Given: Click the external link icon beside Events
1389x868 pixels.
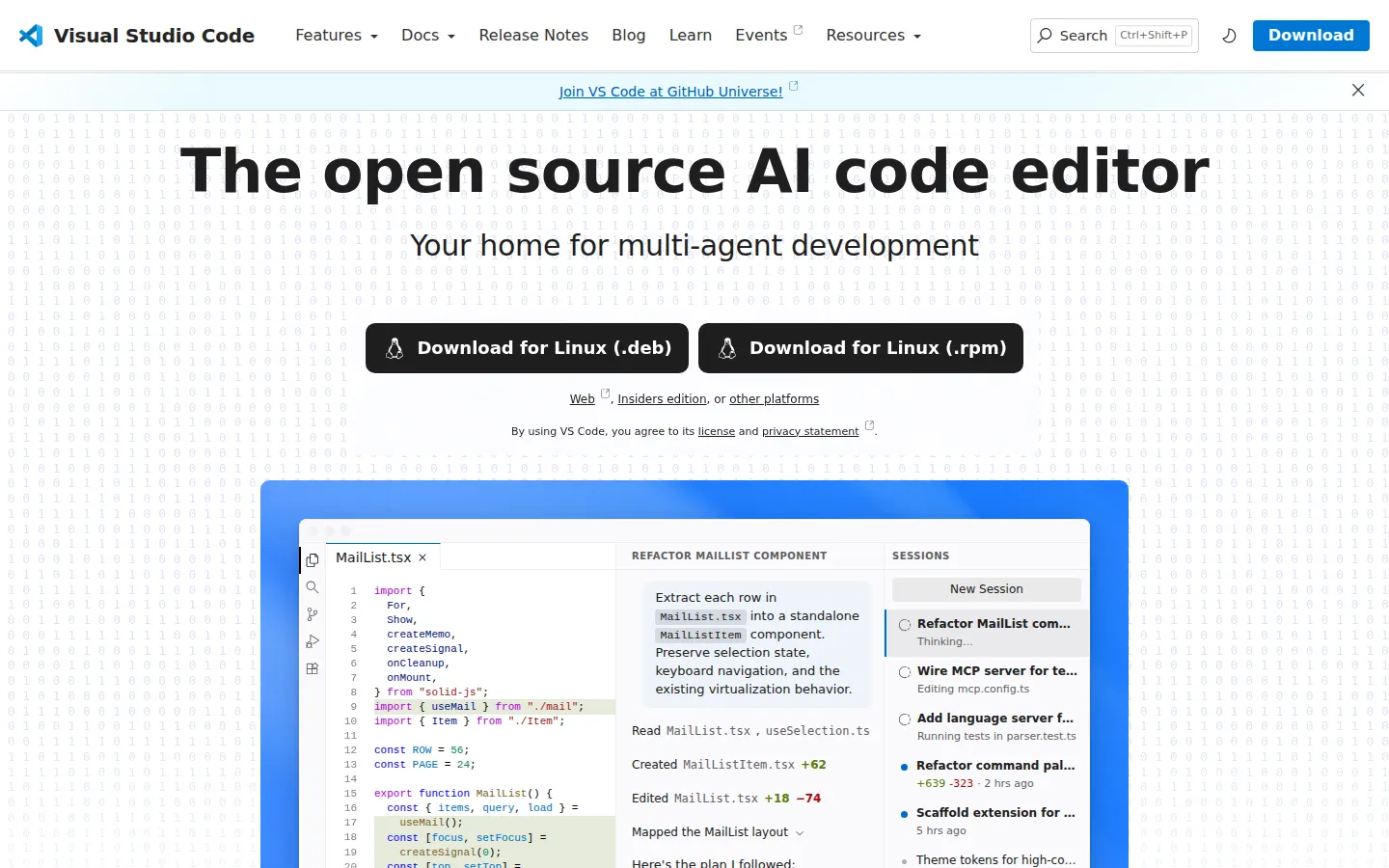Looking at the screenshot, I should (x=798, y=30).
